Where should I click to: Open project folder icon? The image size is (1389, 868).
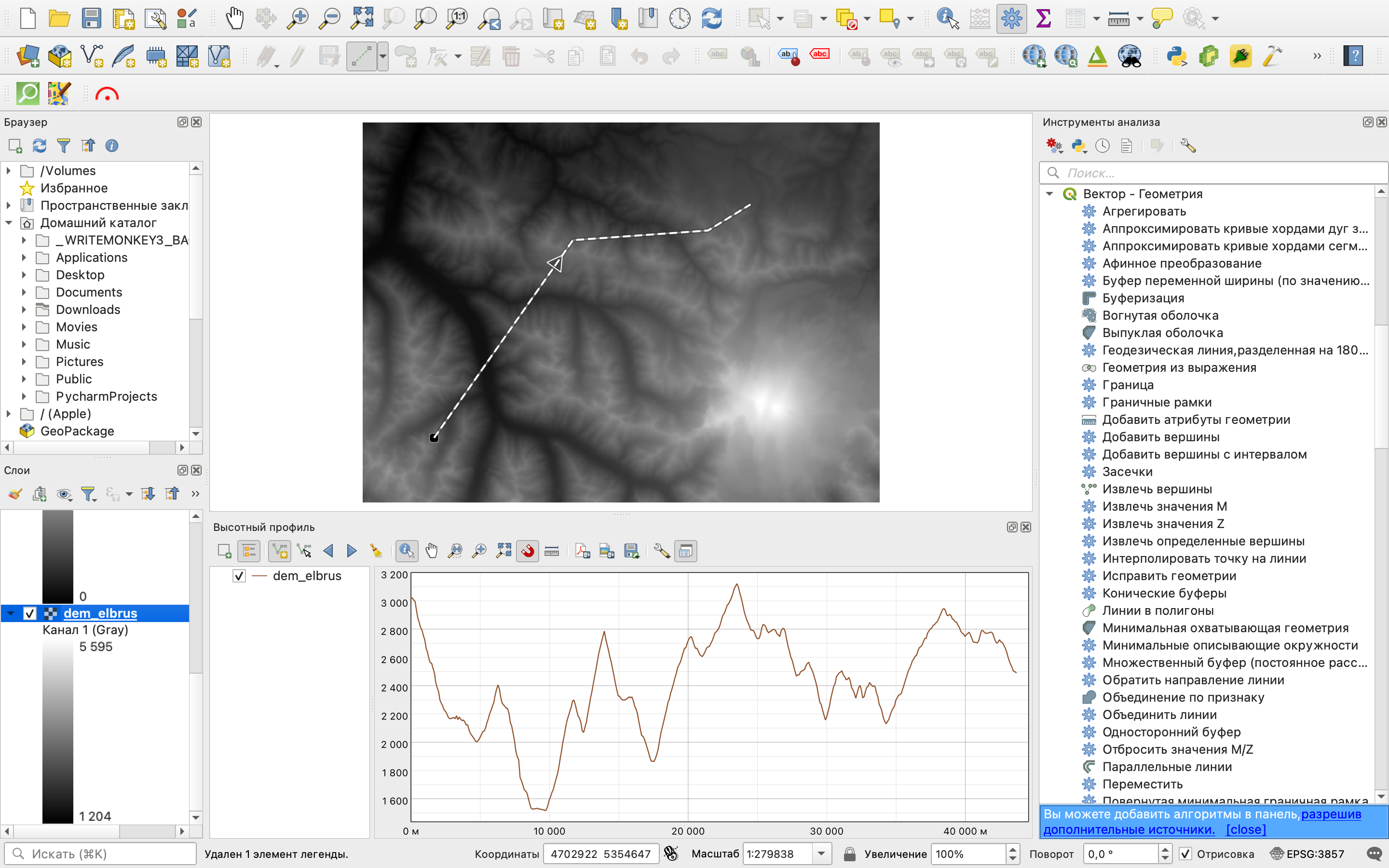[59, 18]
